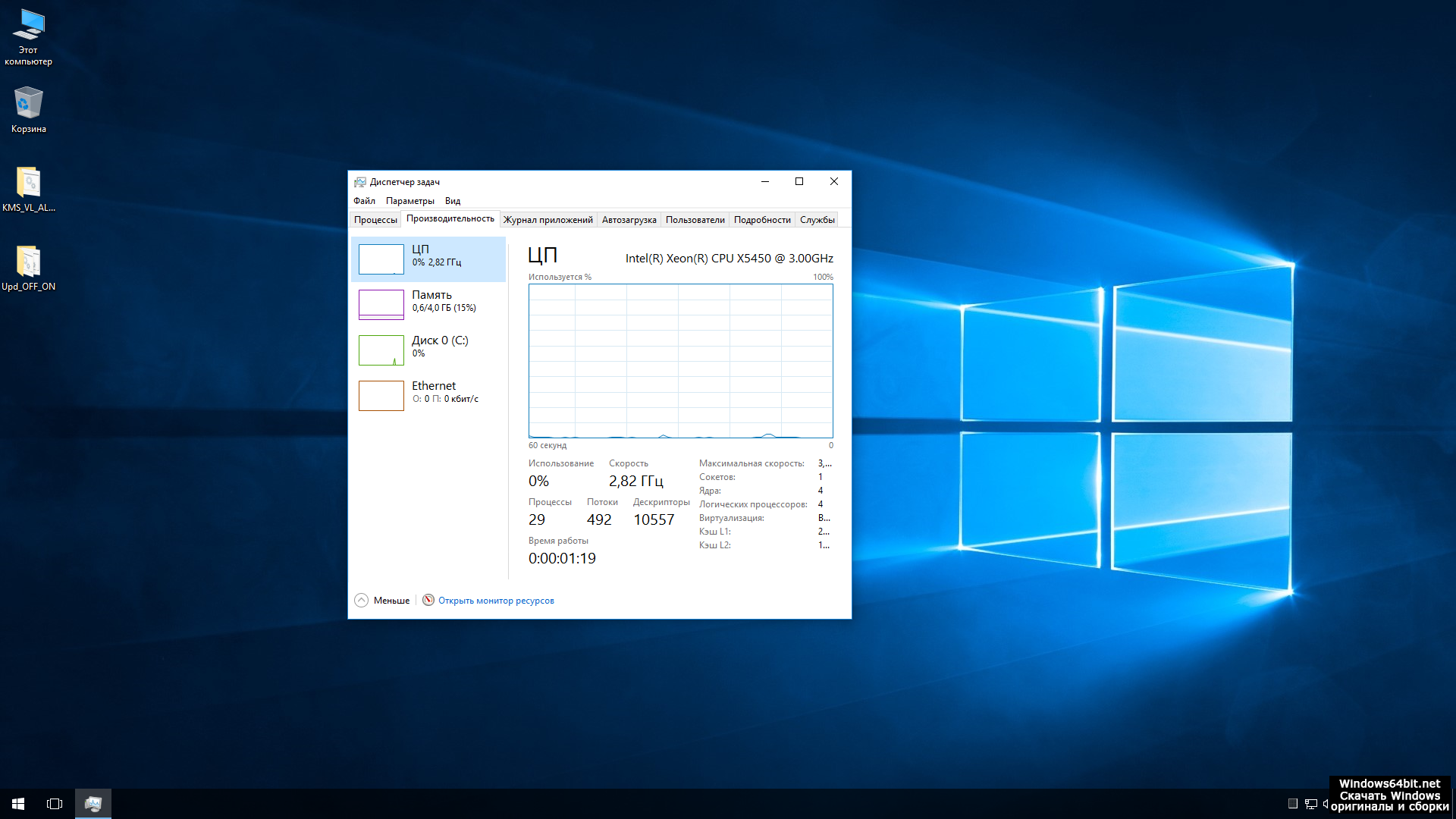Image resolution: width=1456 pixels, height=819 pixels.
Task: Collapse Task Manager with 'Меньше' chevron
Action: click(362, 601)
